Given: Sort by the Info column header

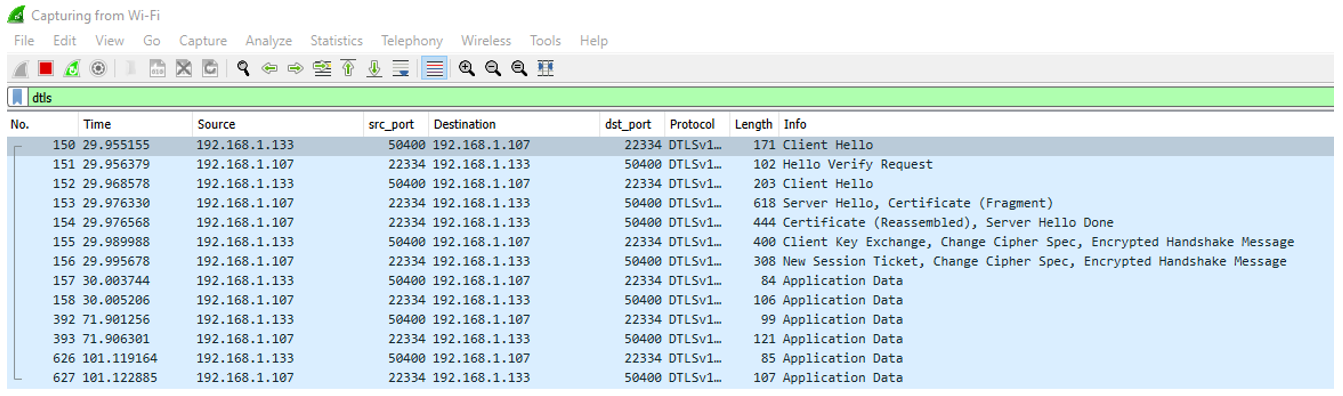Looking at the screenshot, I should 1056,125.
